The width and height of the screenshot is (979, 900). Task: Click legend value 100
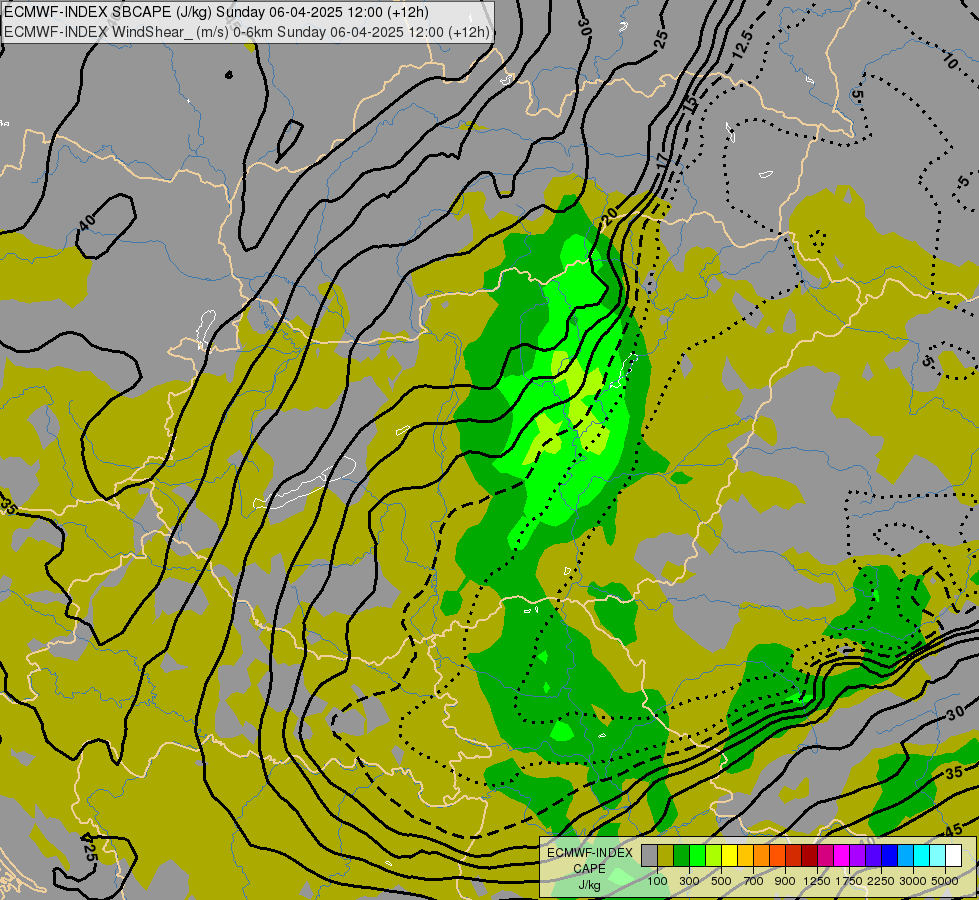tap(657, 881)
